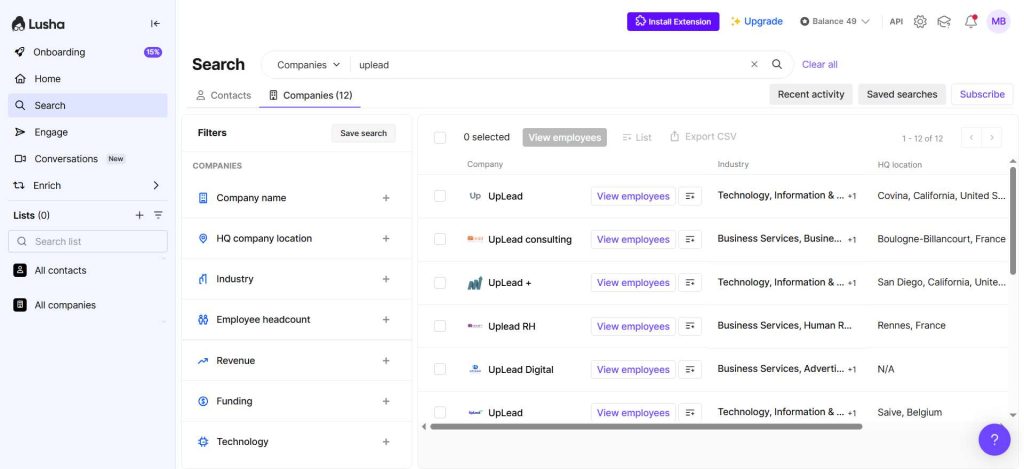Open Engage in sidebar

88,132
